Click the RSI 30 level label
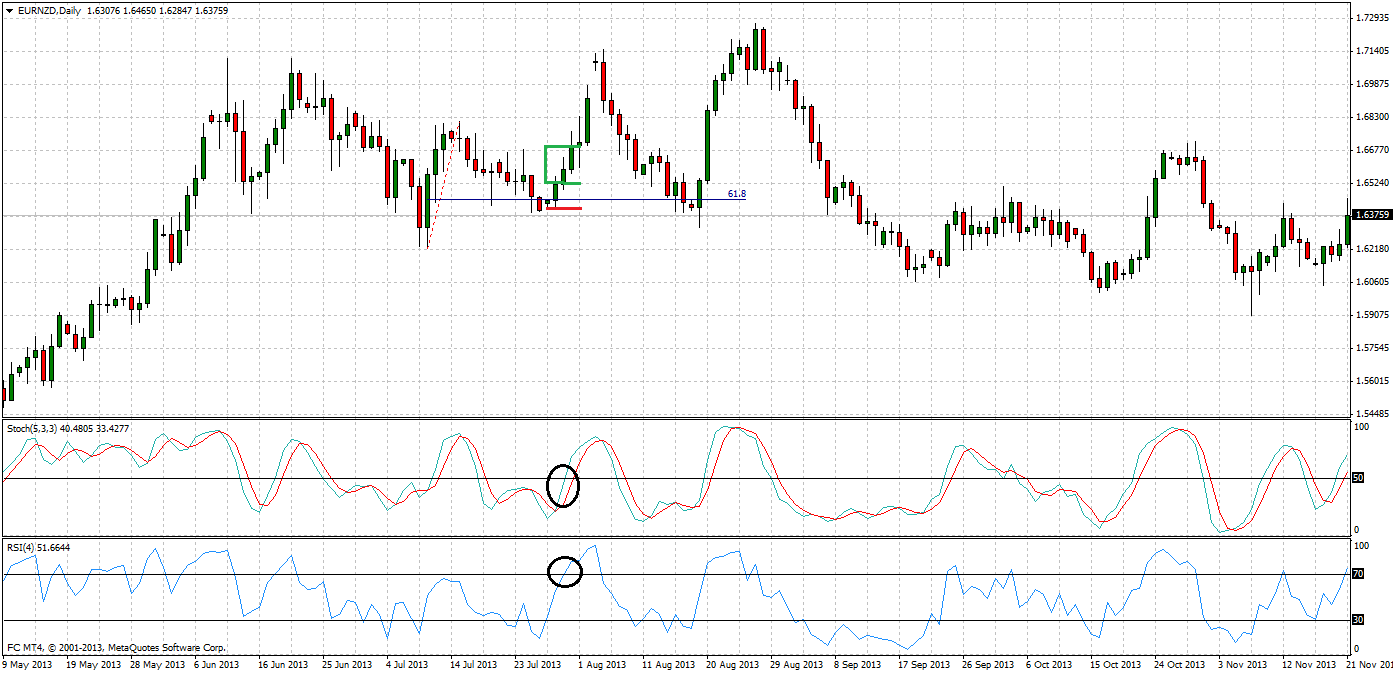The width and height of the screenshot is (1393, 673). [1358, 621]
